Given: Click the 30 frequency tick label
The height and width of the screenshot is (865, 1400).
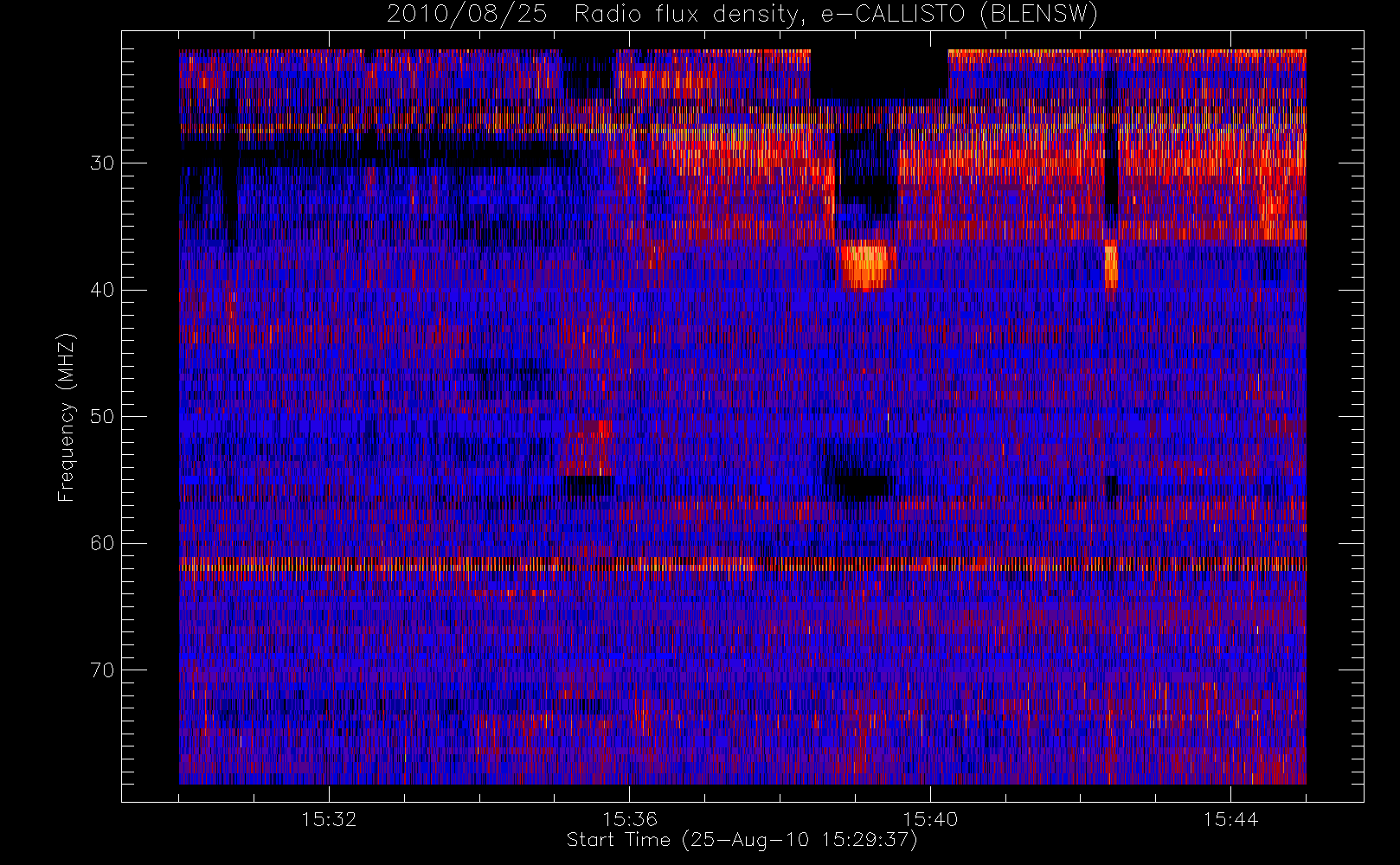Looking at the screenshot, I should pyautogui.click(x=102, y=163).
